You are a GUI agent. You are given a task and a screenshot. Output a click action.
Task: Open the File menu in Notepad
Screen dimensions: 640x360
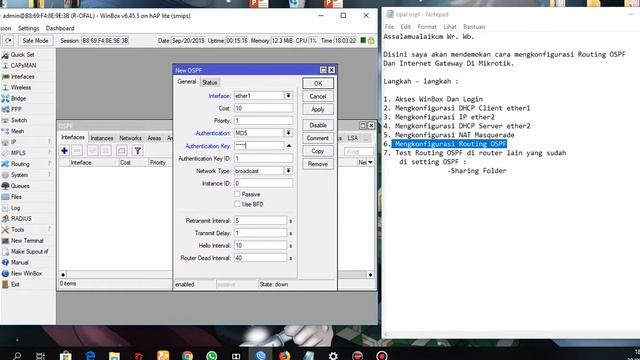coord(389,27)
